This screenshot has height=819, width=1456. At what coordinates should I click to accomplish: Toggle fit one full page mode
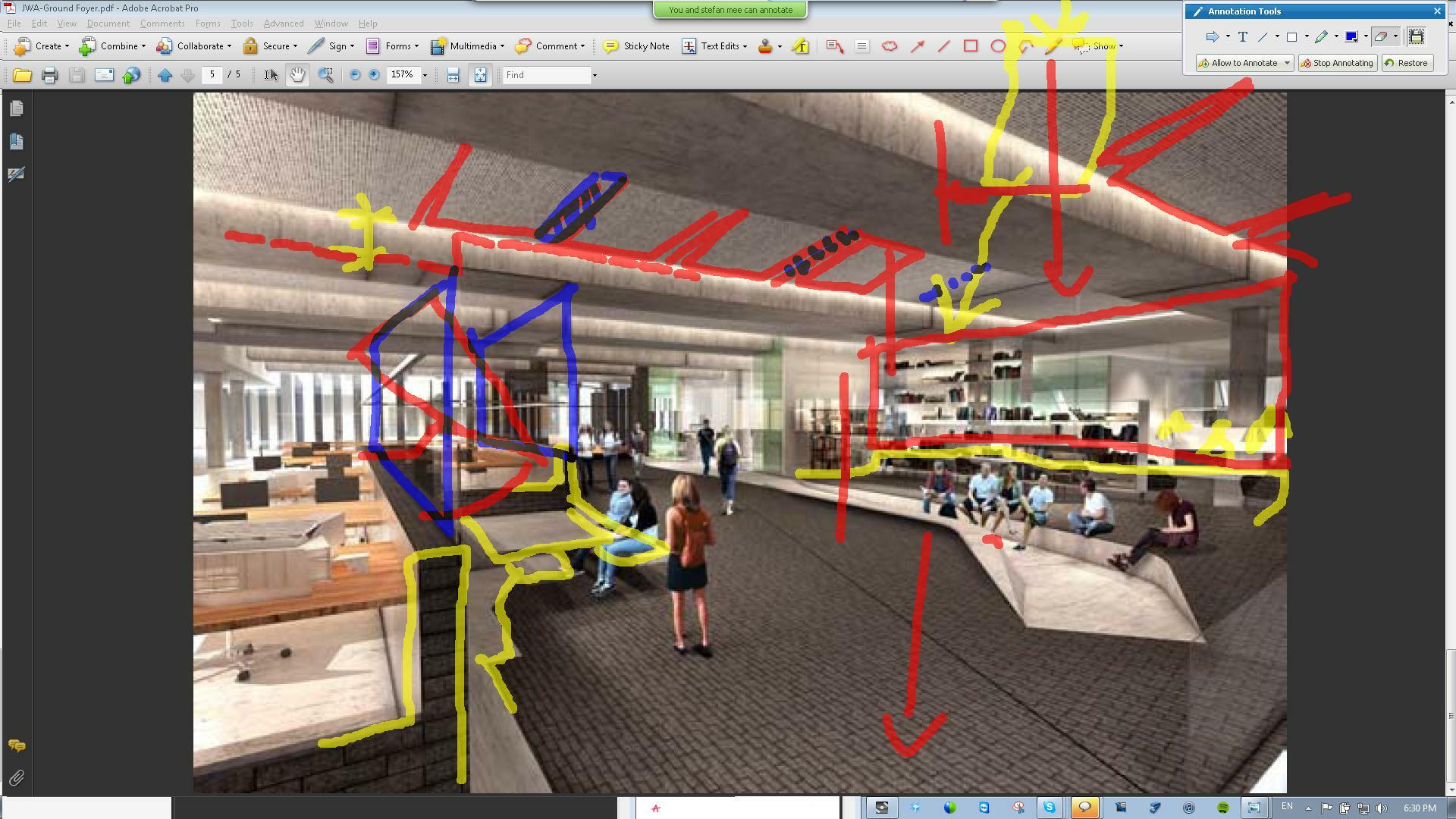tap(480, 75)
